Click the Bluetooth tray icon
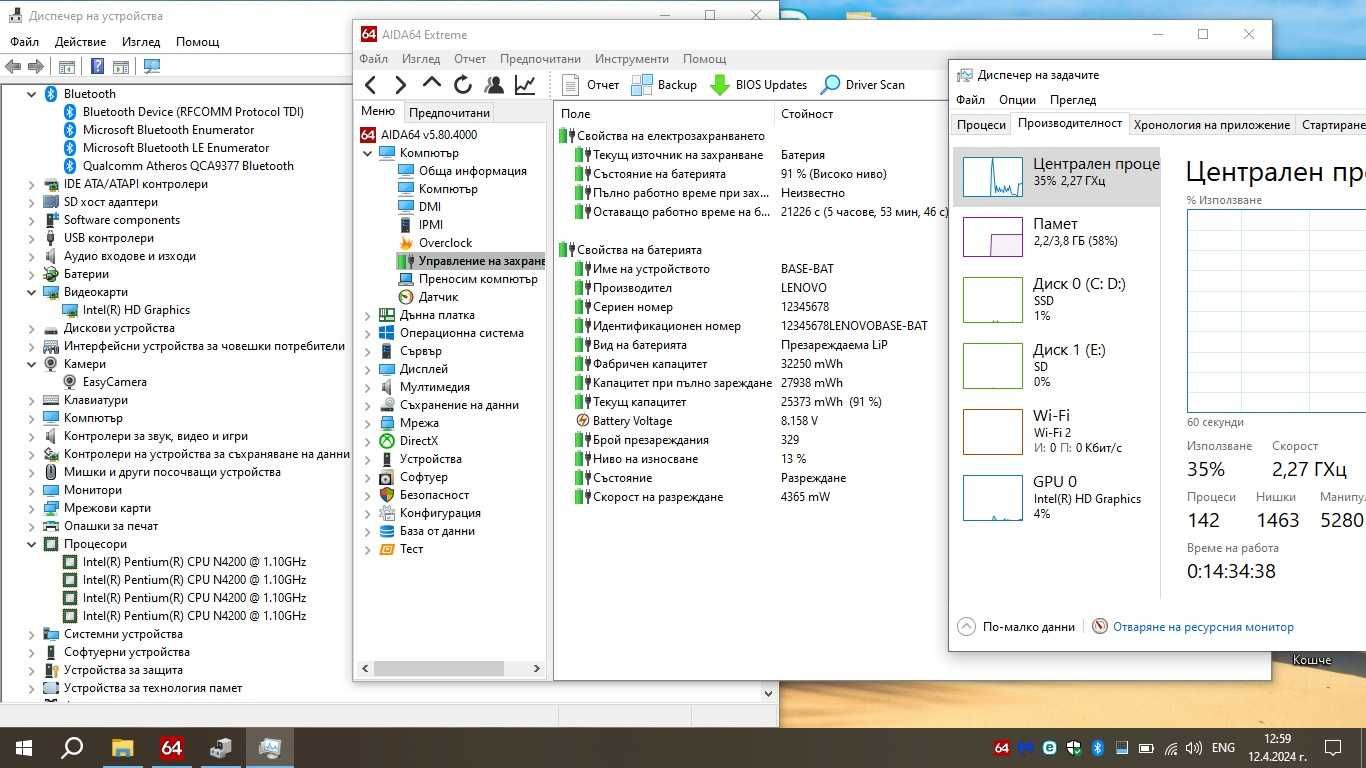 [1097, 747]
